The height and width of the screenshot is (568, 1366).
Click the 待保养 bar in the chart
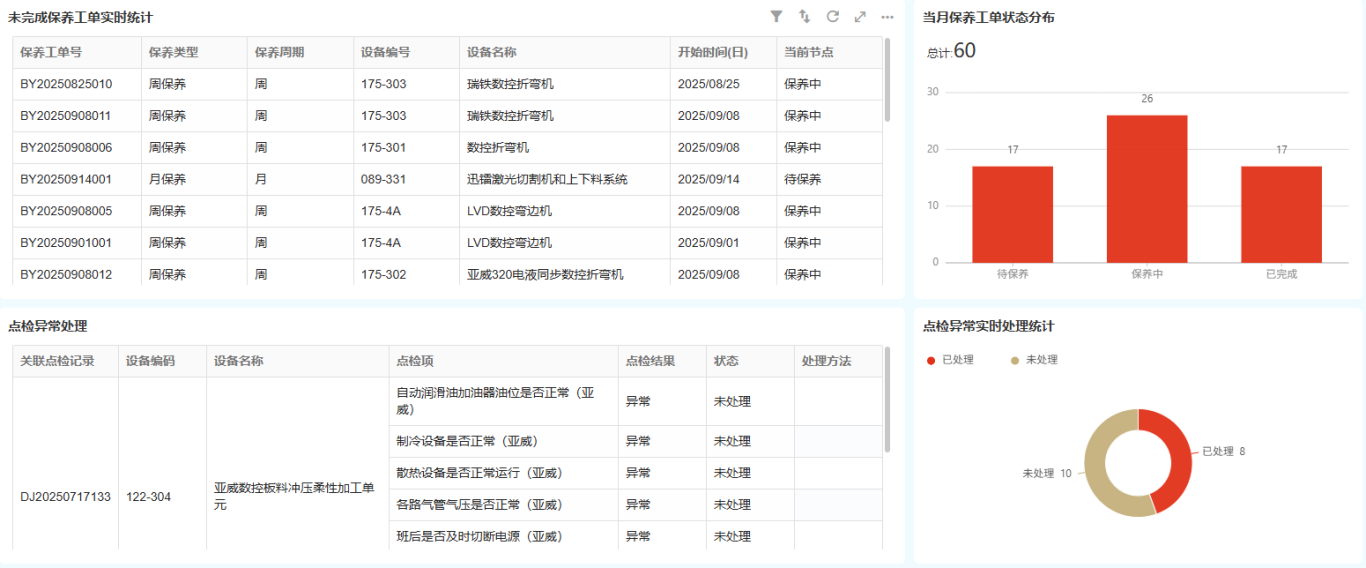[x=1012, y=214]
